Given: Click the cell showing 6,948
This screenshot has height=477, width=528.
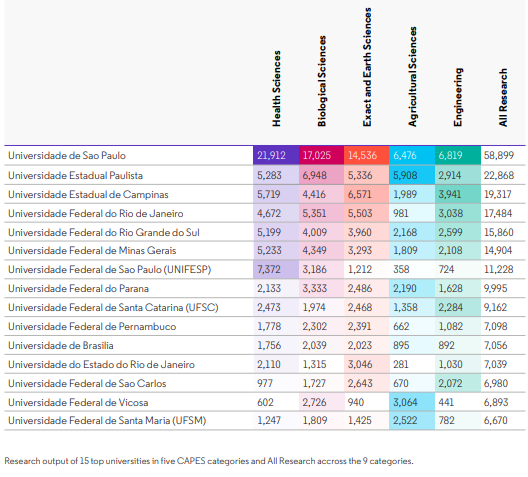Looking at the screenshot, I should coord(321,175).
